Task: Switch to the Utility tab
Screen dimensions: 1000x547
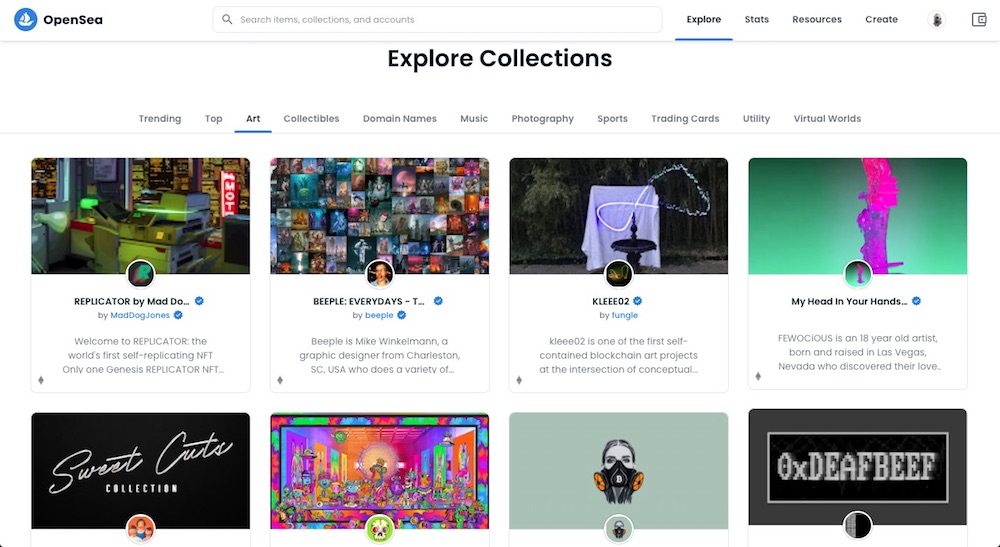Action: tap(756, 119)
